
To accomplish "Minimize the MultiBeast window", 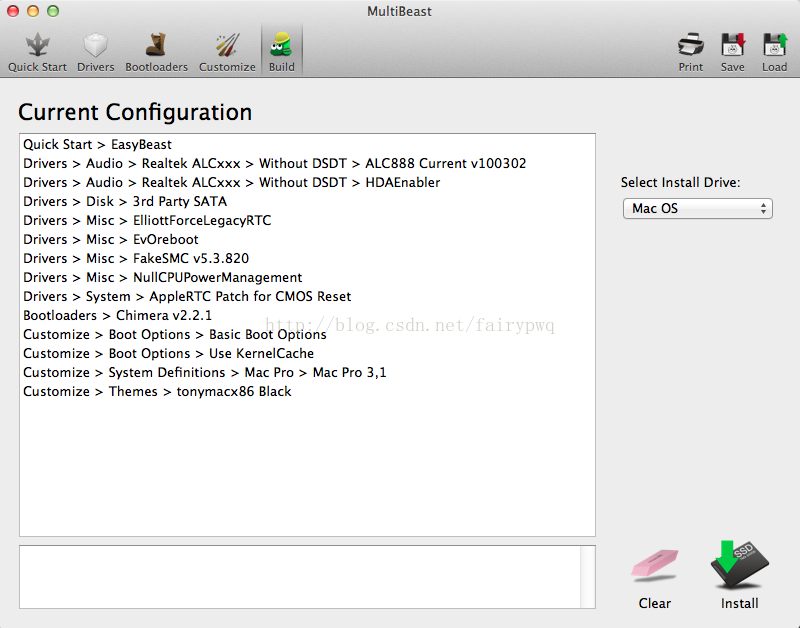I will (x=33, y=11).
